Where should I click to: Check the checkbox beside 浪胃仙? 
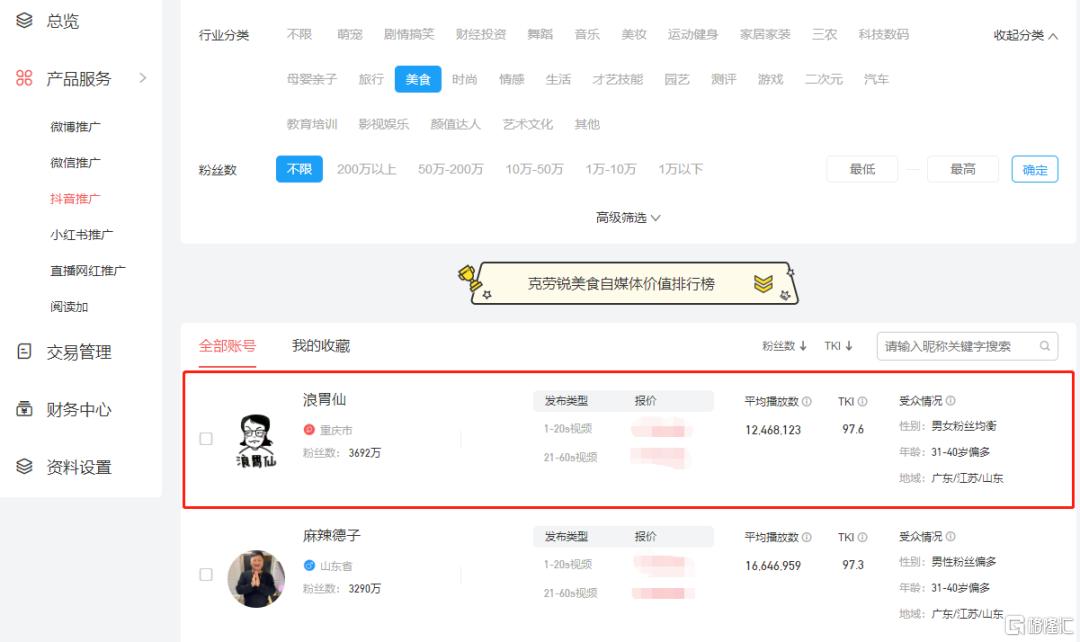tap(205, 438)
